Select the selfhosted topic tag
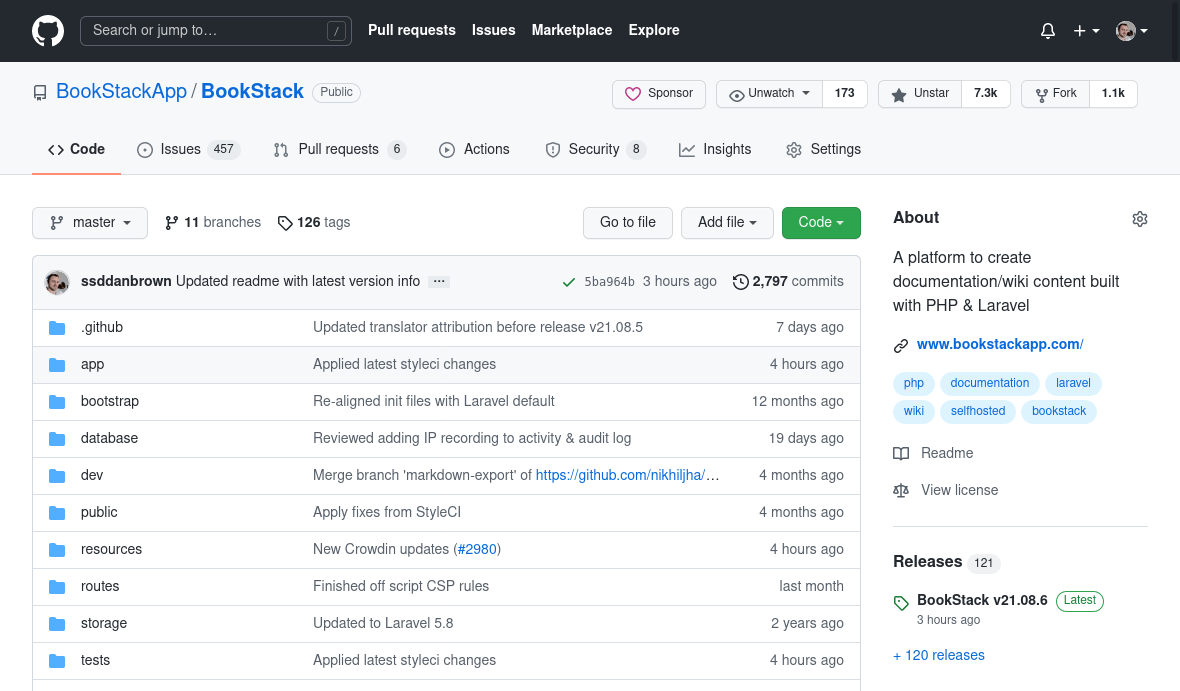Screen dimensions: 1180x691 pos(978,411)
